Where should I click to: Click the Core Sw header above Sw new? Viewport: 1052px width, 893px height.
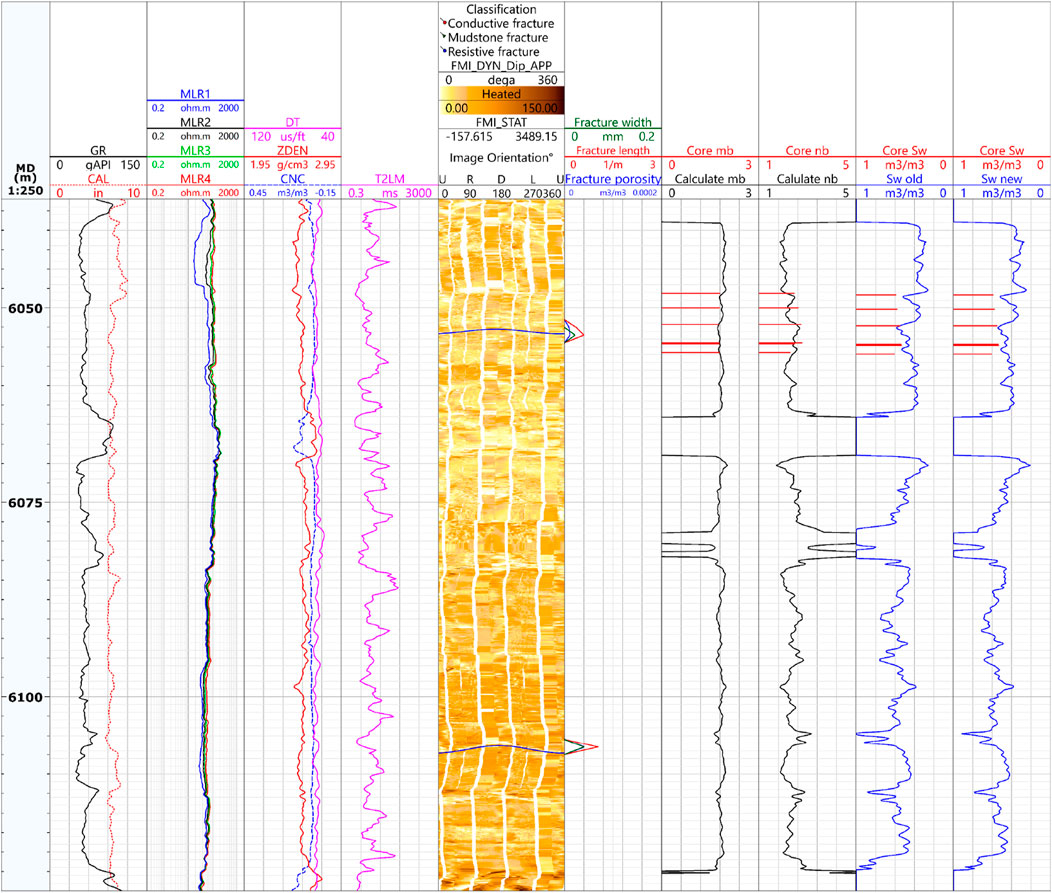[1002, 151]
